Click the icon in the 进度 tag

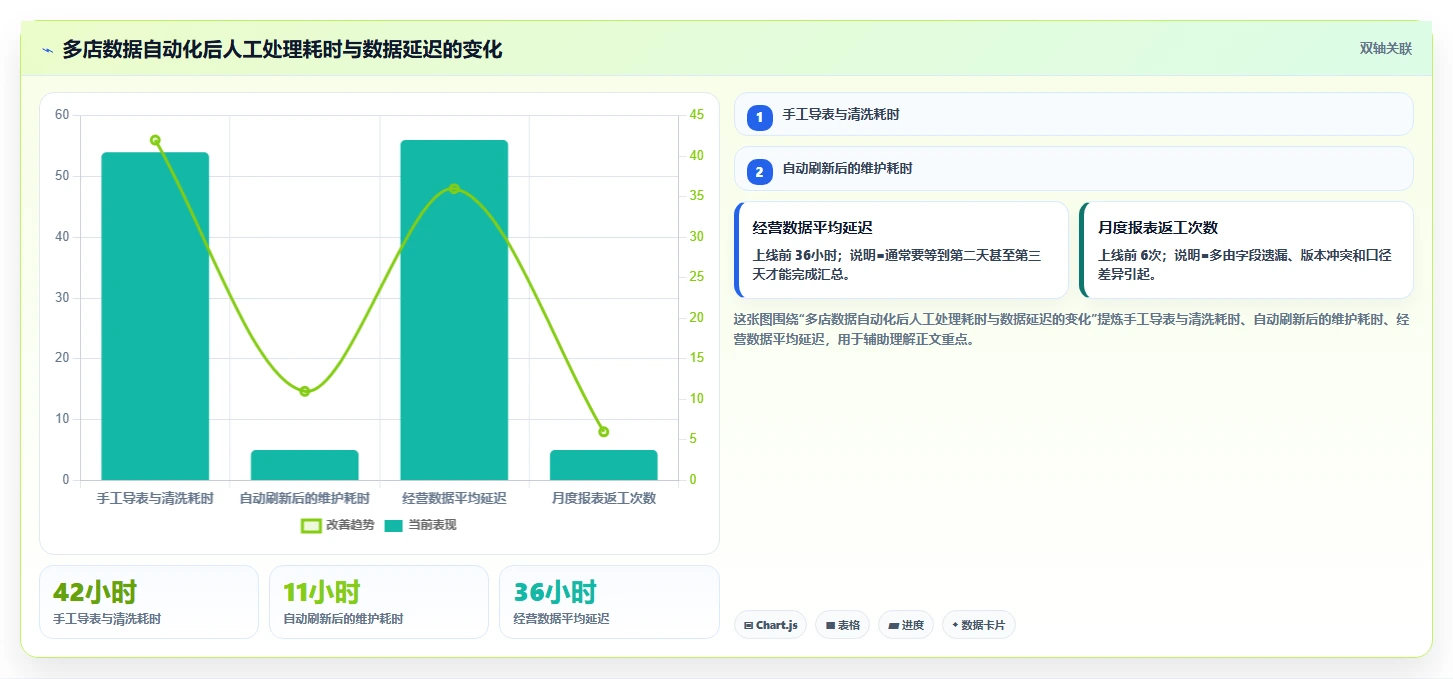pos(893,625)
